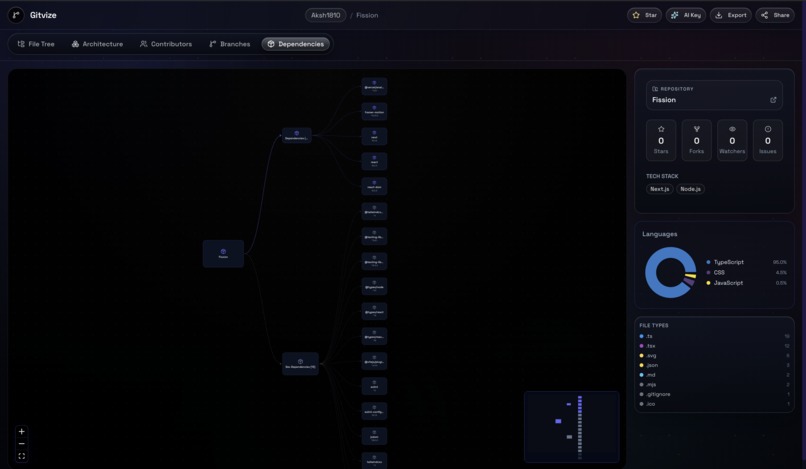The width and height of the screenshot is (806, 469).
Task: Zoom out with the minus control
Action: point(22,444)
